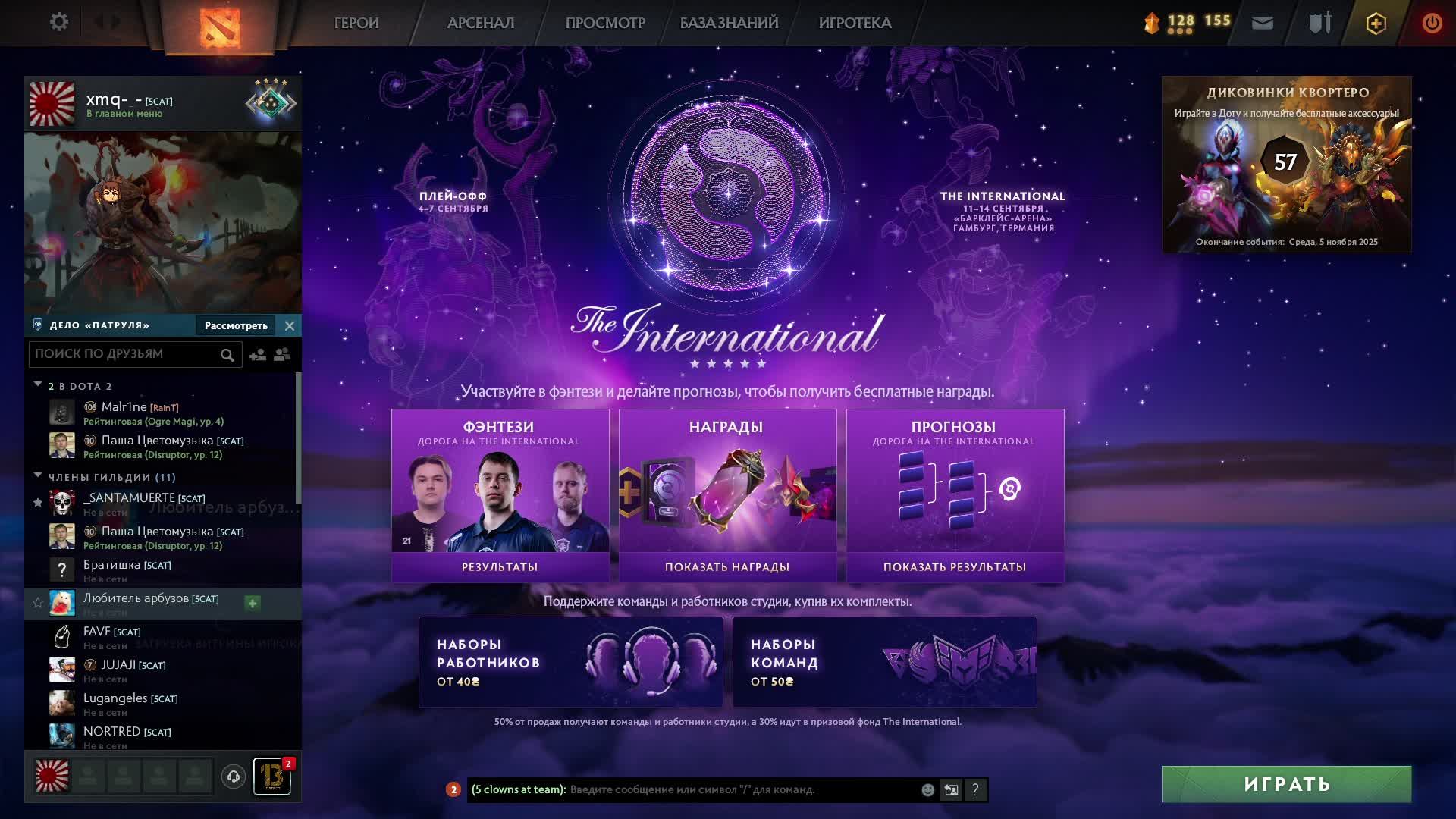Open the emoticon picker in chat

(927, 790)
